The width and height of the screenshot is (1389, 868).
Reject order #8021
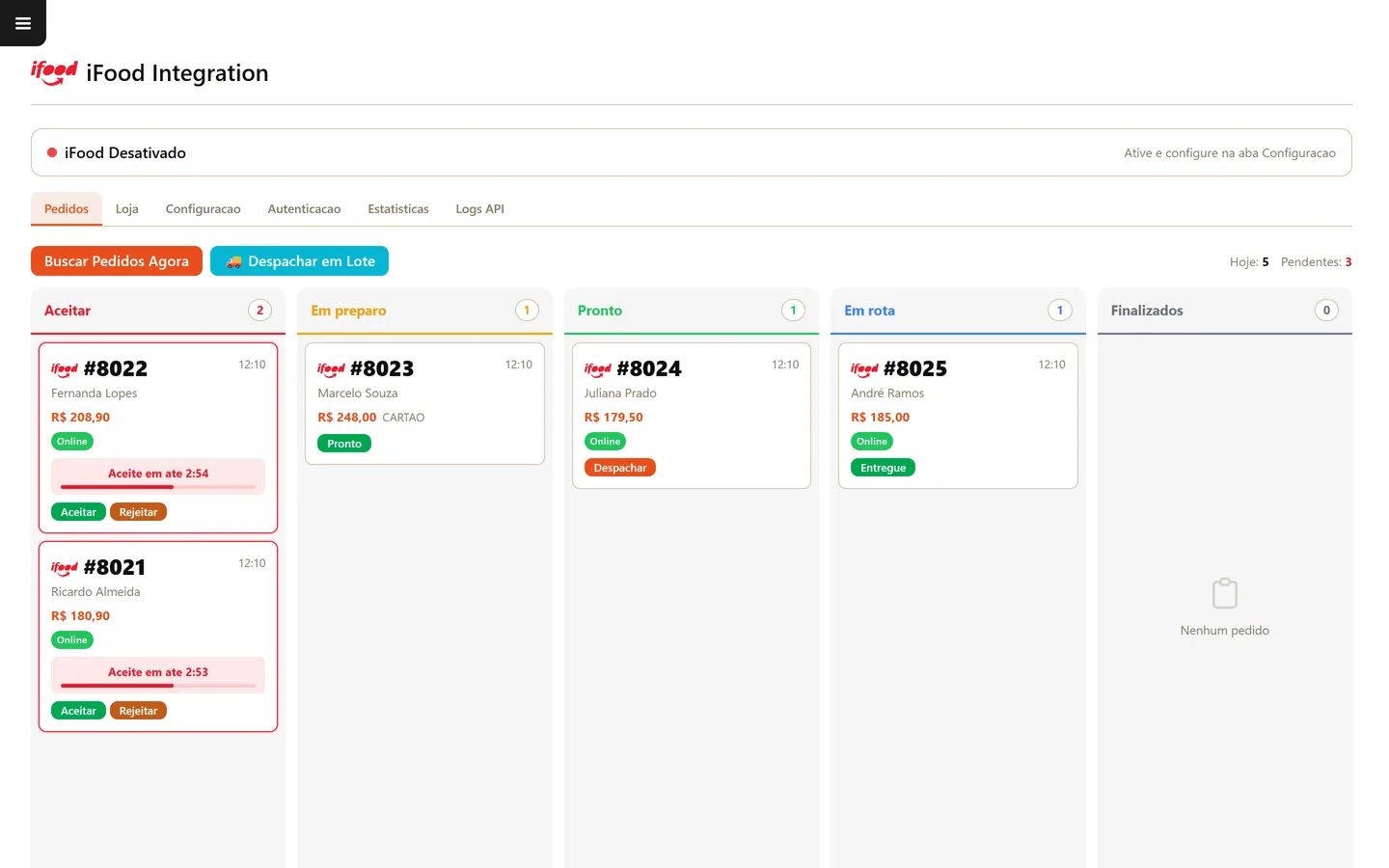pyautogui.click(x=138, y=711)
